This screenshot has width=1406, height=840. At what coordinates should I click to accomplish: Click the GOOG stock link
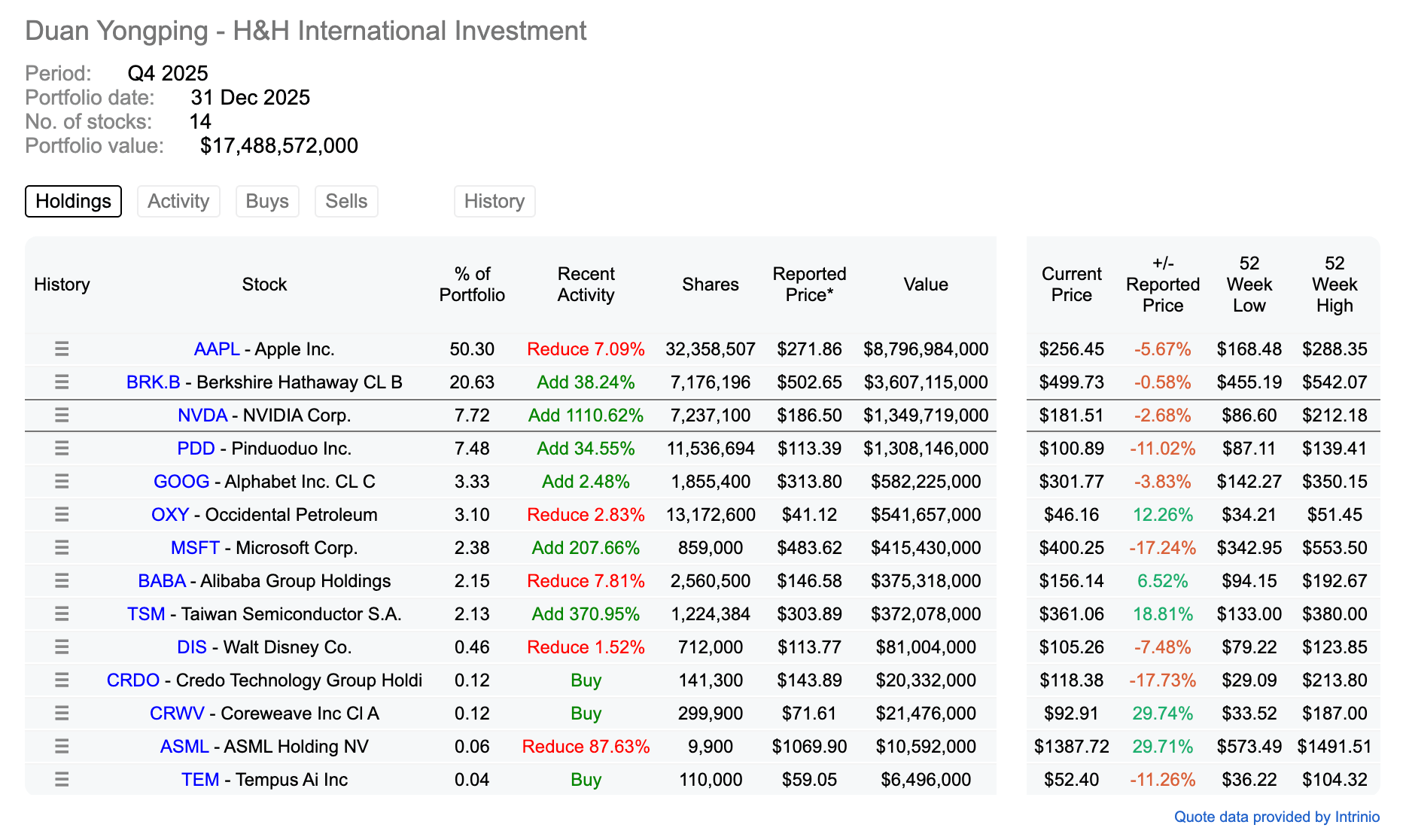point(181,482)
